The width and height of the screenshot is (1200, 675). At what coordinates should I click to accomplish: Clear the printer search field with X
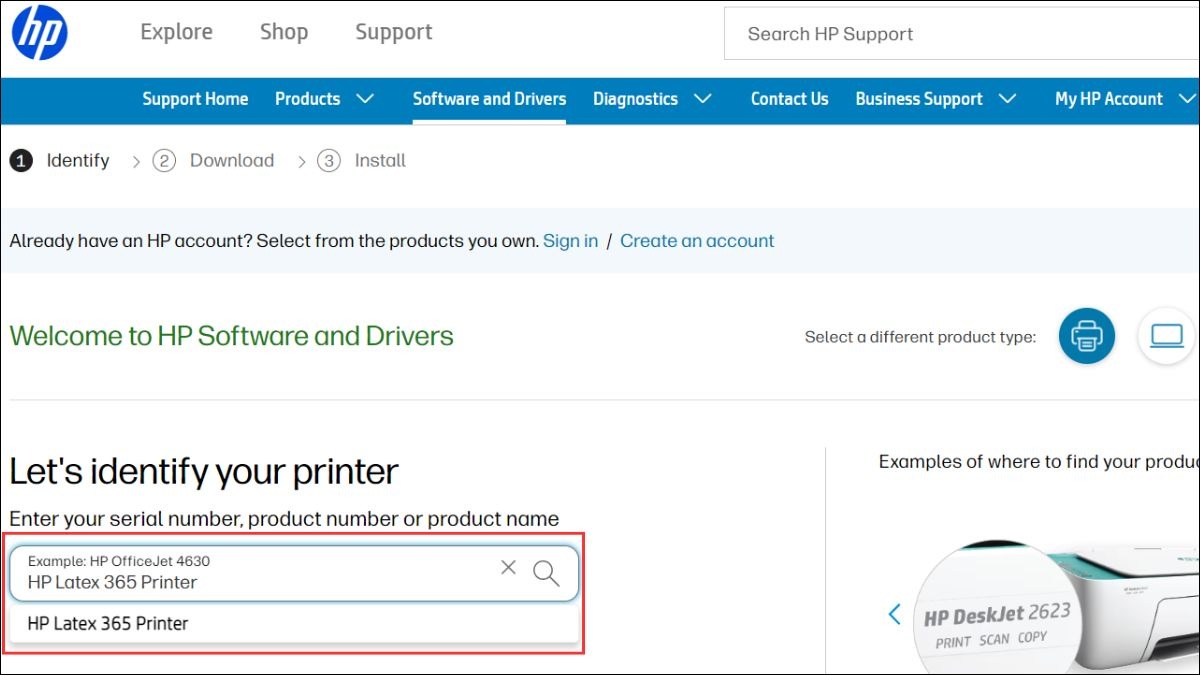click(508, 568)
